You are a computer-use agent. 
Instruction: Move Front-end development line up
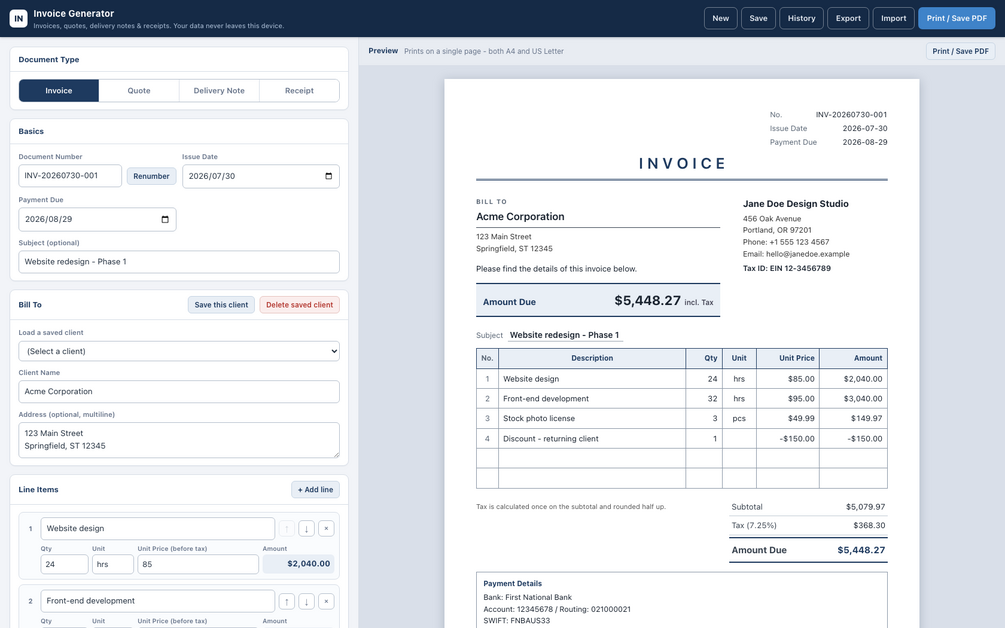(287, 601)
